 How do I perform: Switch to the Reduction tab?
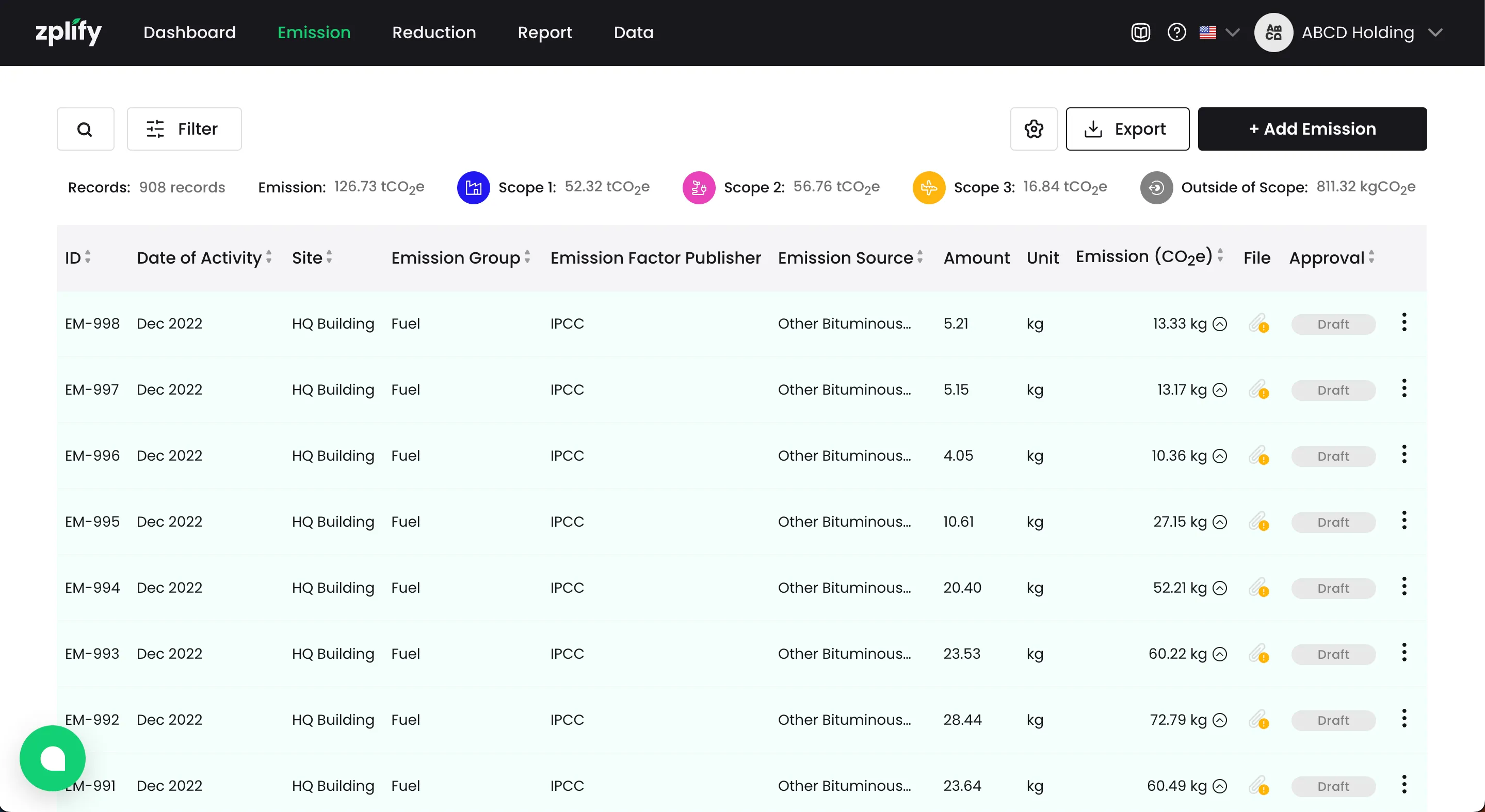coord(433,33)
